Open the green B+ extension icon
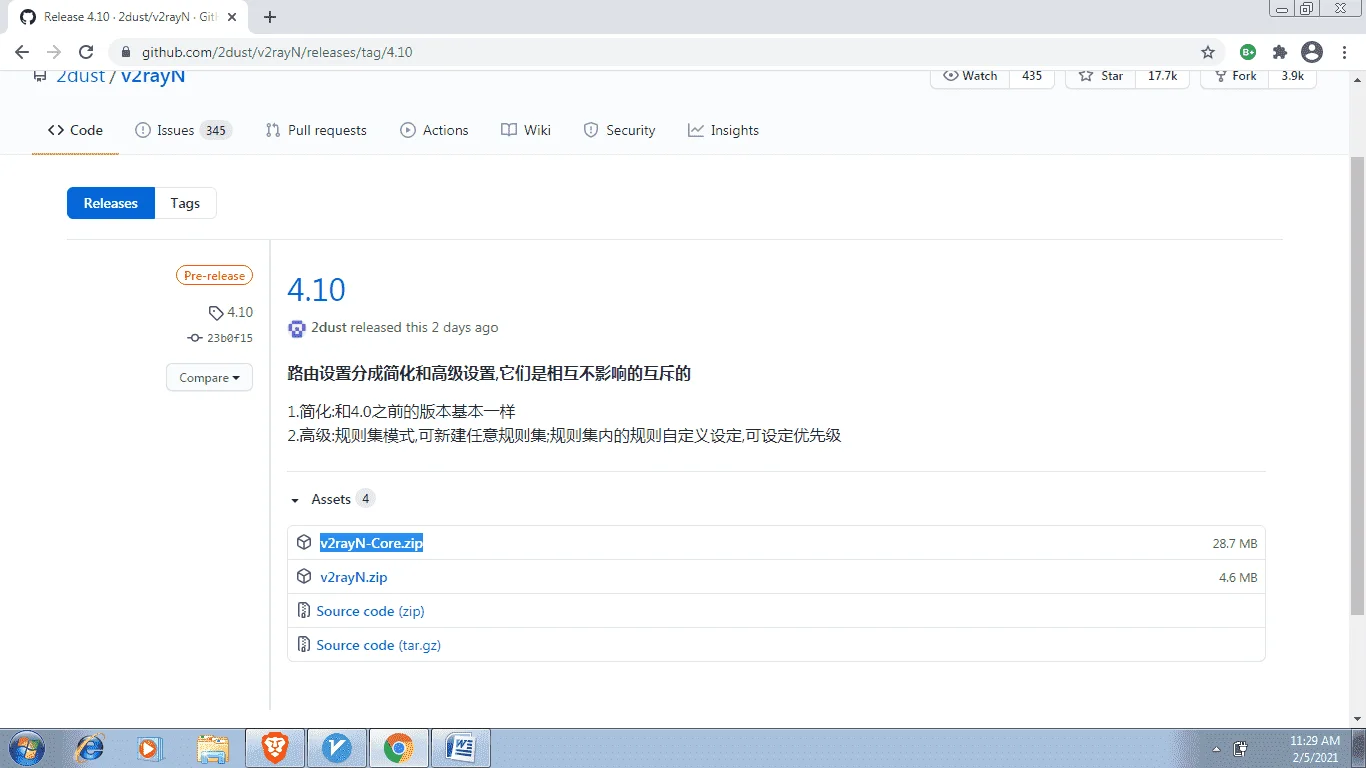The height and width of the screenshot is (768, 1366). point(1248,52)
